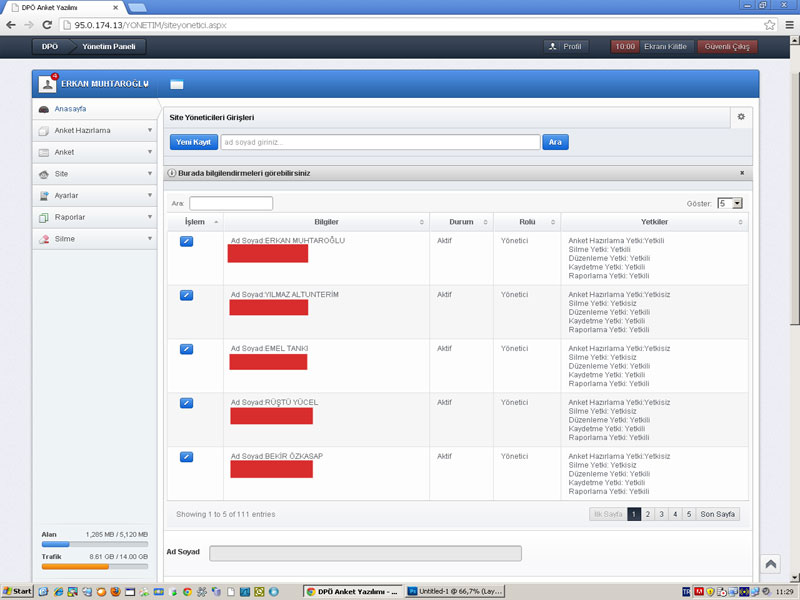Sort table by Yetkiler column

coord(655,222)
